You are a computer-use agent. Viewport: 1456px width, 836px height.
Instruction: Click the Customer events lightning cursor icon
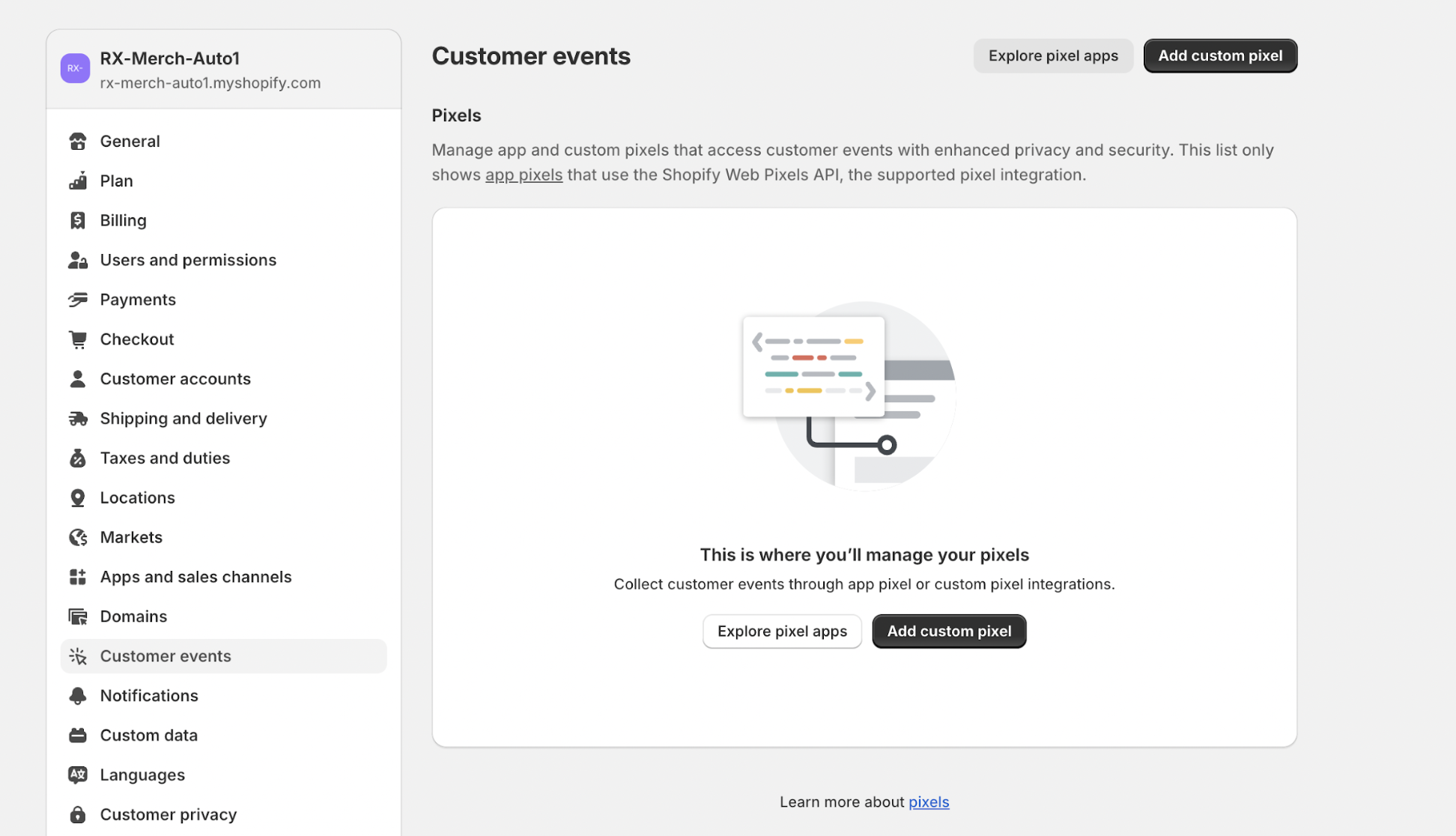point(78,655)
